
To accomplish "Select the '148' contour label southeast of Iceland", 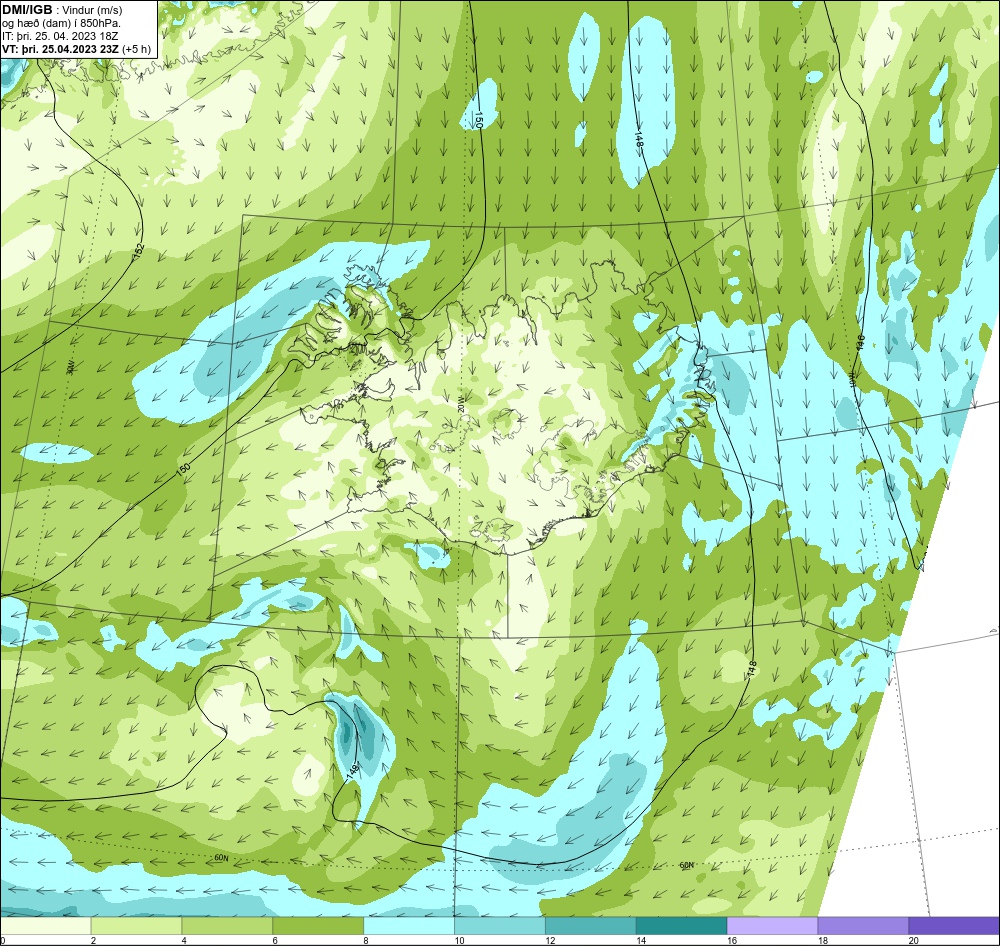I will tap(752, 669).
